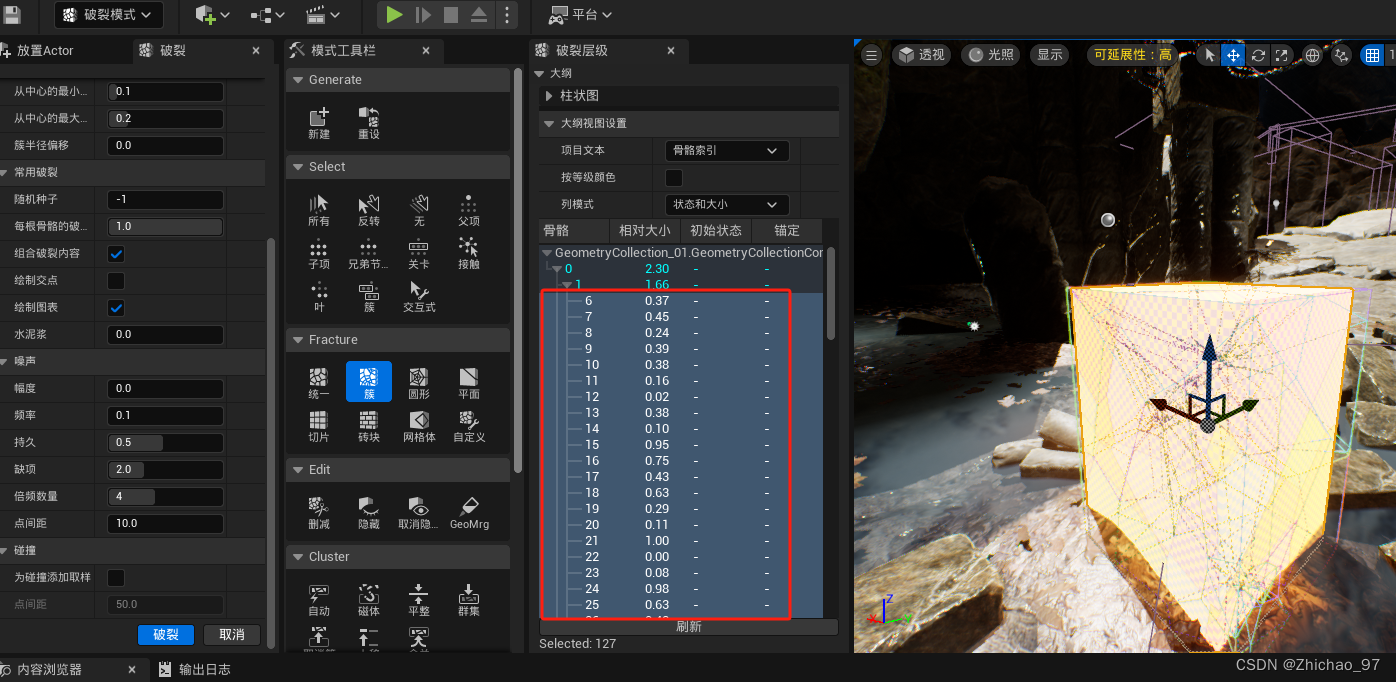Select the 自定义 custom fracture tool
Viewport: 1396px width, 682px height.
[469, 426]
